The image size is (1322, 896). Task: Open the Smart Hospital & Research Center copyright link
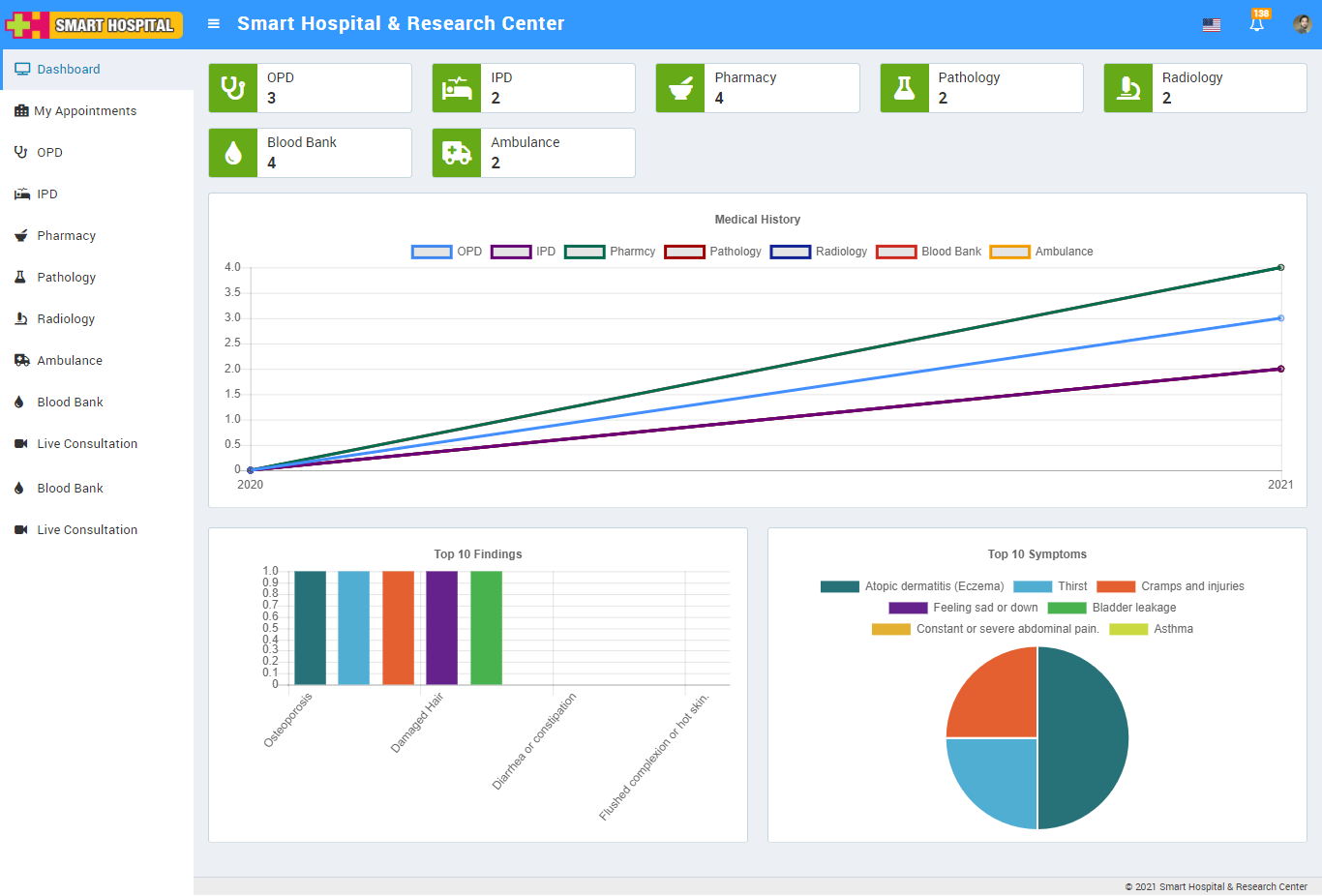1234,885
